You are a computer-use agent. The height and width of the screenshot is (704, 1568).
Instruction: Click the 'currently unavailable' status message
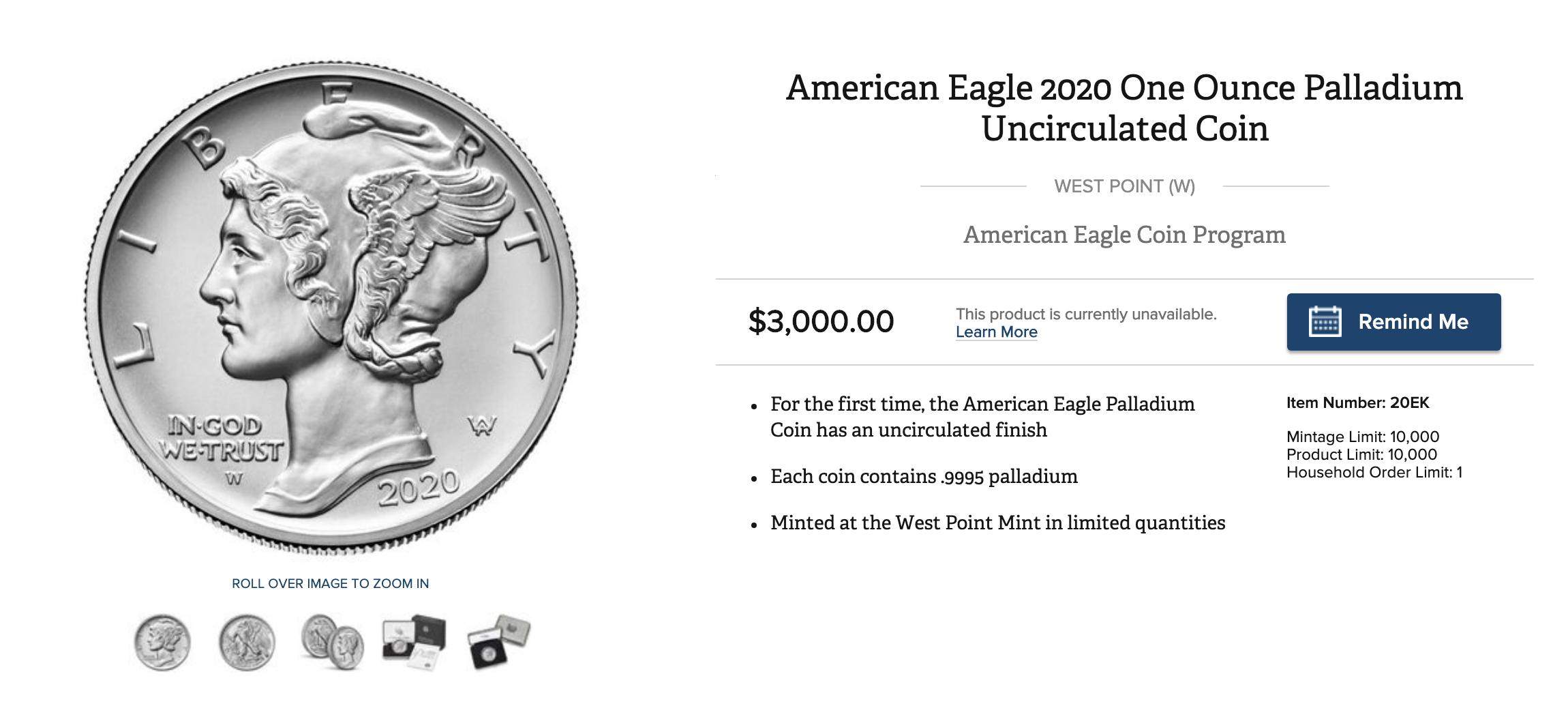pos(1086,314)
